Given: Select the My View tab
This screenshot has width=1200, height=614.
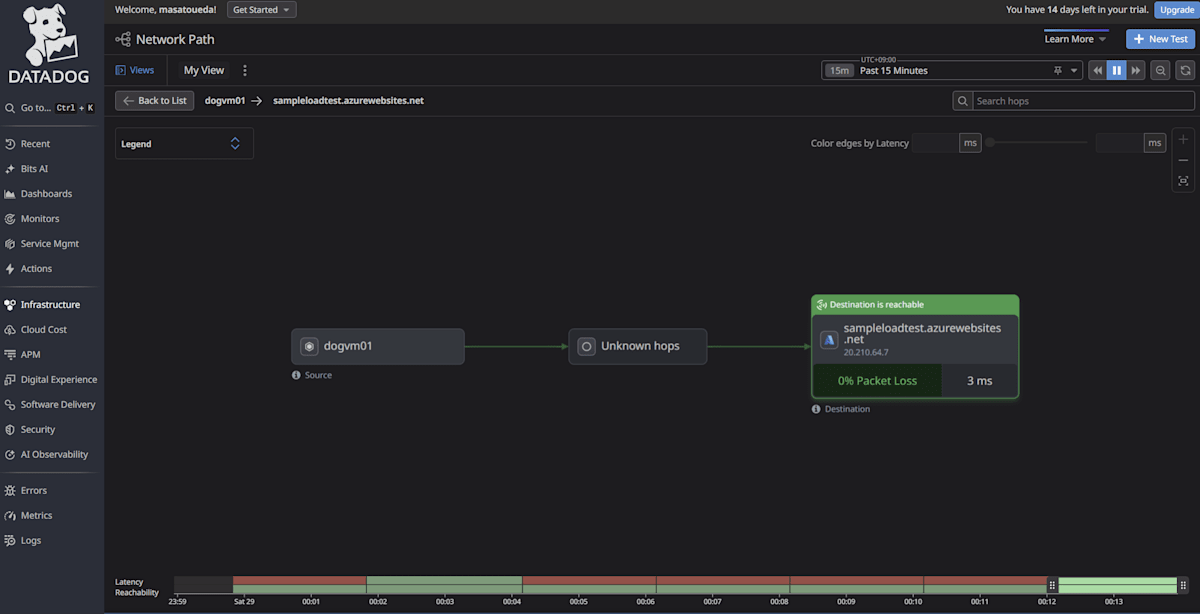Looking at the screenshot, I should point(204,71).
